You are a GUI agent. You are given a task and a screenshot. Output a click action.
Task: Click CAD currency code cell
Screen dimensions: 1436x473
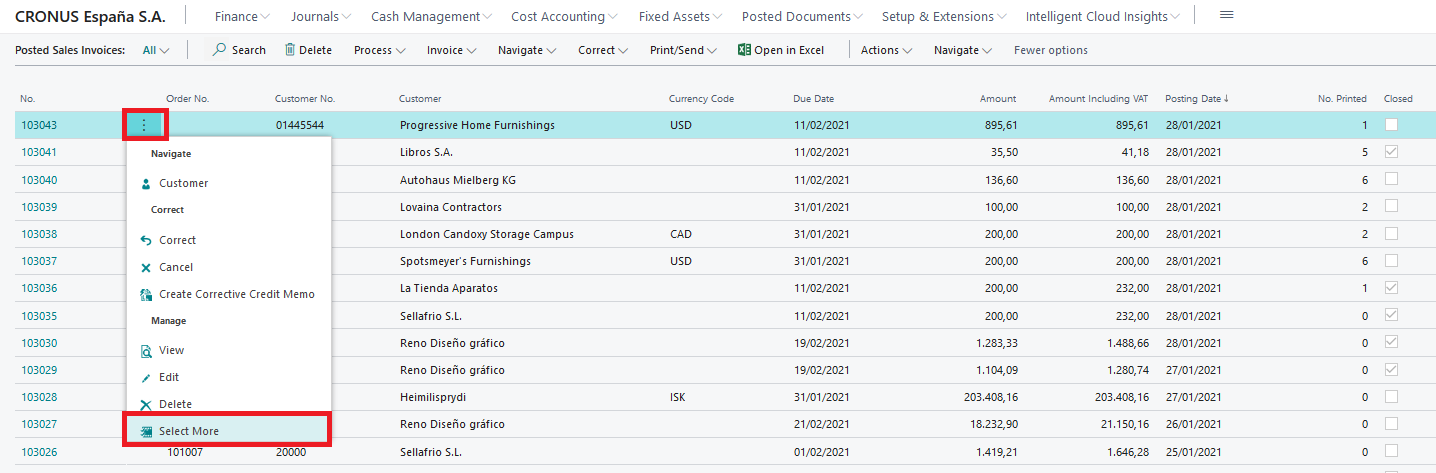[x=680, y=234]
